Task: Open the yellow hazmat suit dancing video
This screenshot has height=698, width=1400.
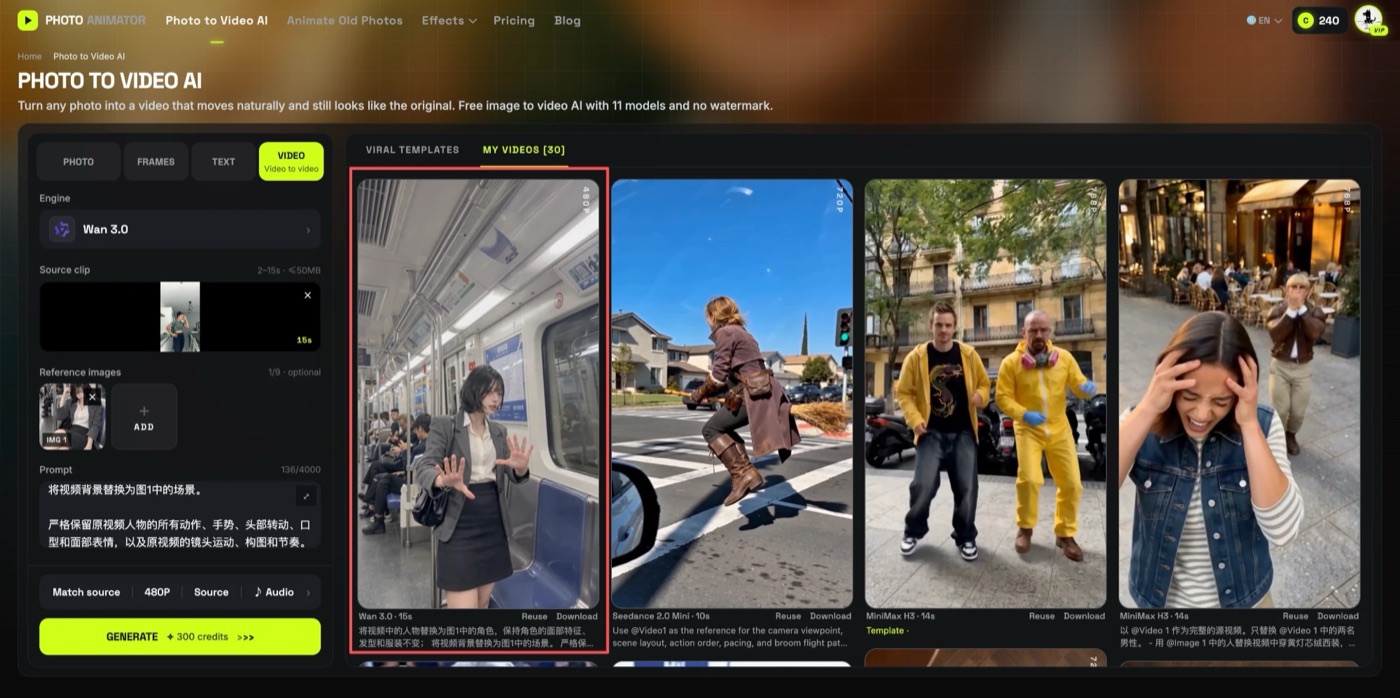Action: (985, 393)
